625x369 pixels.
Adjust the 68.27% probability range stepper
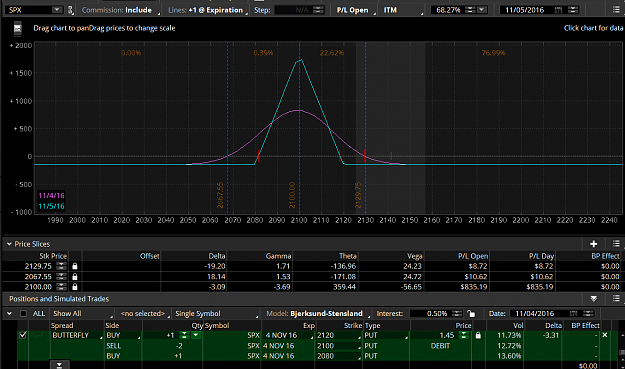click(x=470, y=10)
